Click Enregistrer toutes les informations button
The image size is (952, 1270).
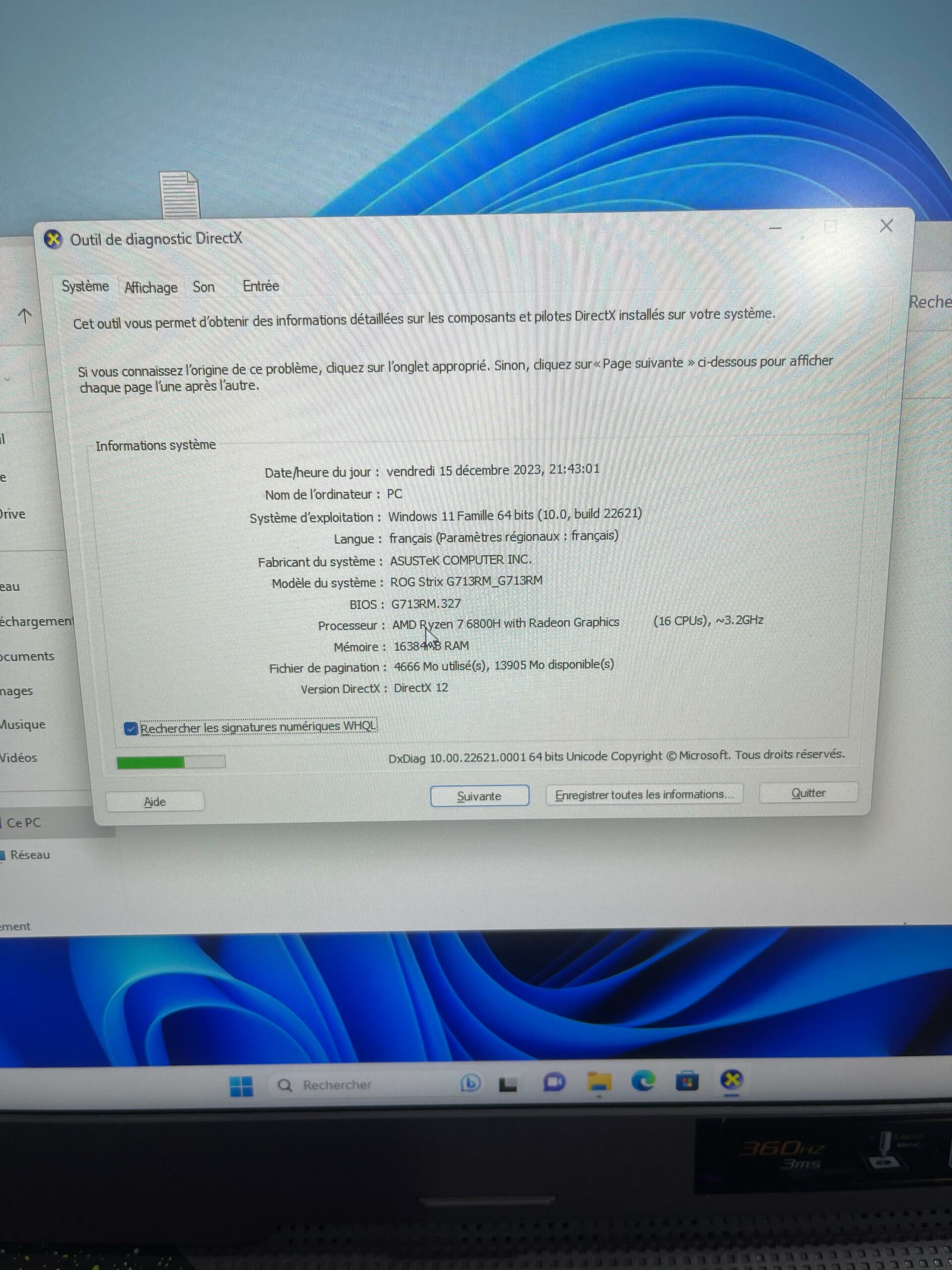coord(644,794)
